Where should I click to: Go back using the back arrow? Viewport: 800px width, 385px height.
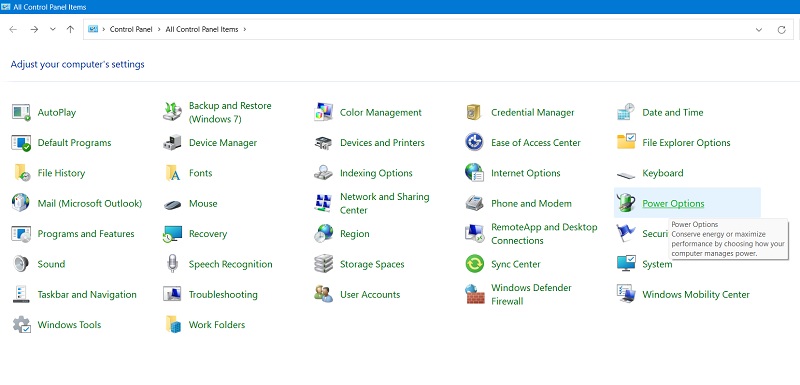click(13, 30)
